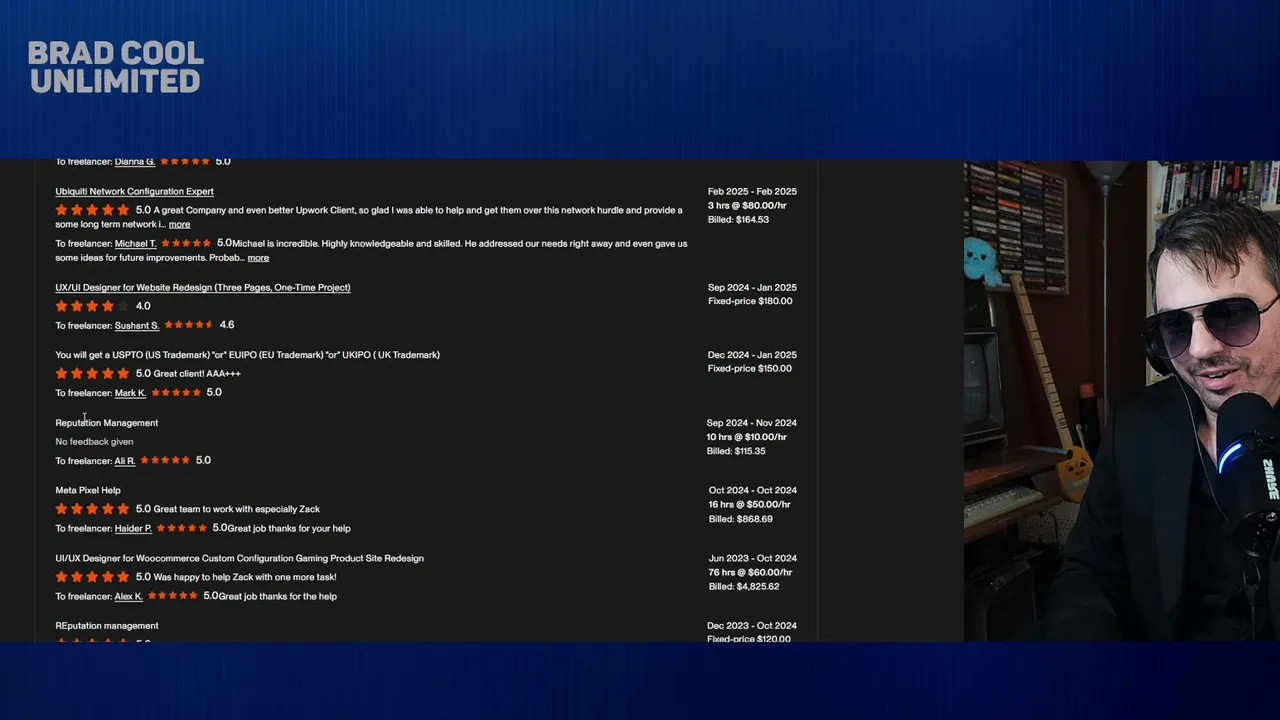Click the star rating beside Dianna G.
The image size is (1280, 720).
click(185, 161)
